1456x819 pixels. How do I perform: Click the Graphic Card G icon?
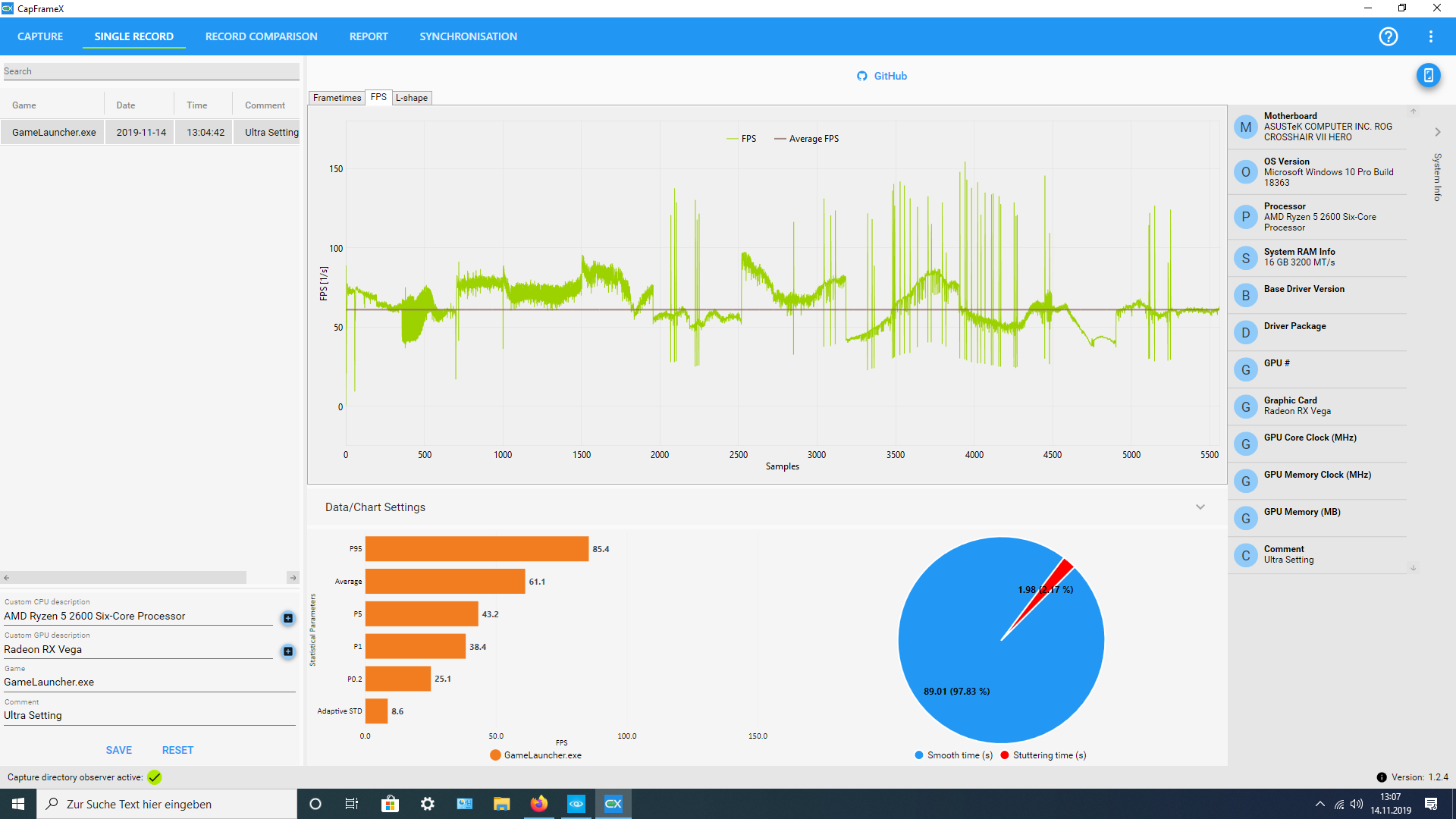[1245, 406]
